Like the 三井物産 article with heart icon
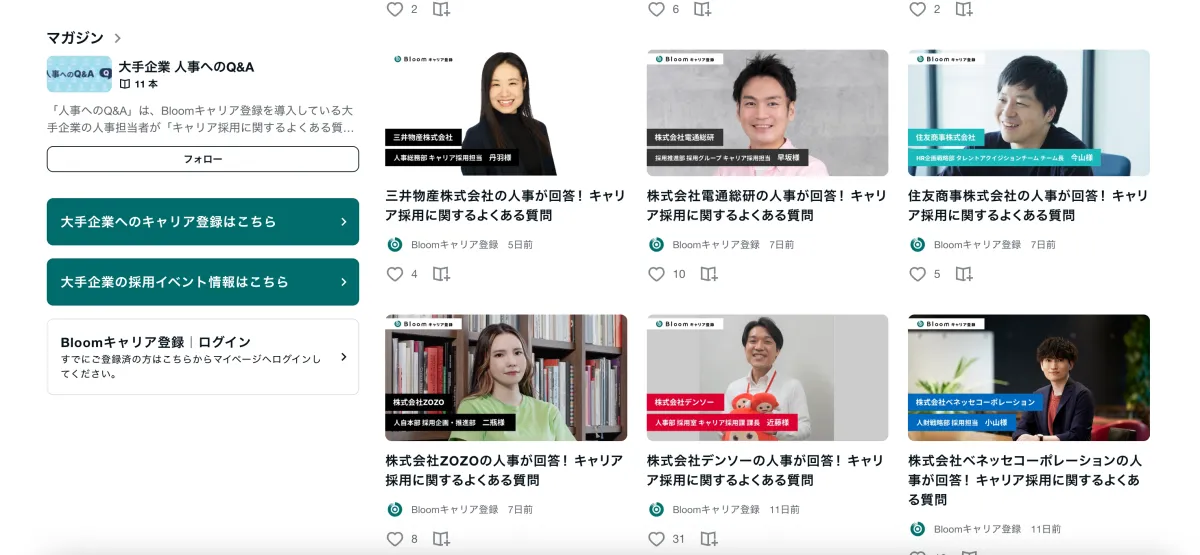This screenshot has width=1200, height=555. coord(395,274)
